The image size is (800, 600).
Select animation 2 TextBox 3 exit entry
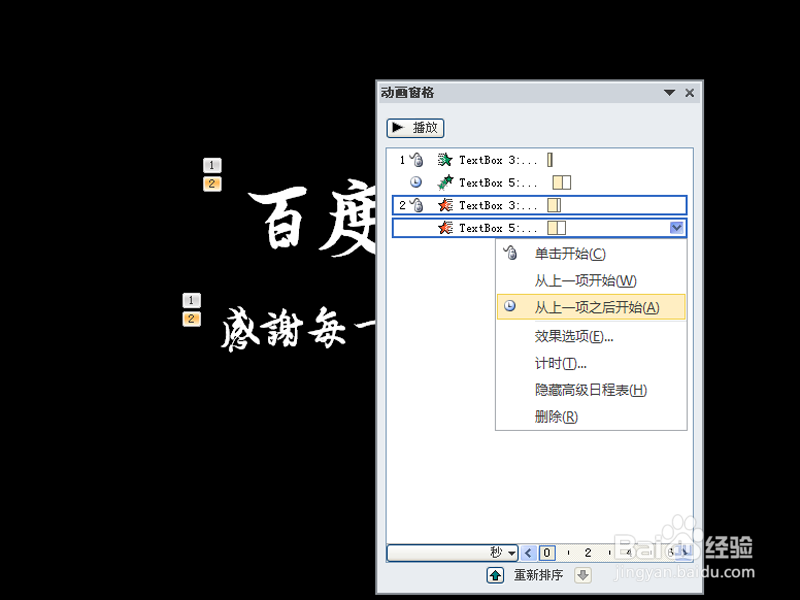coord(539,205)
